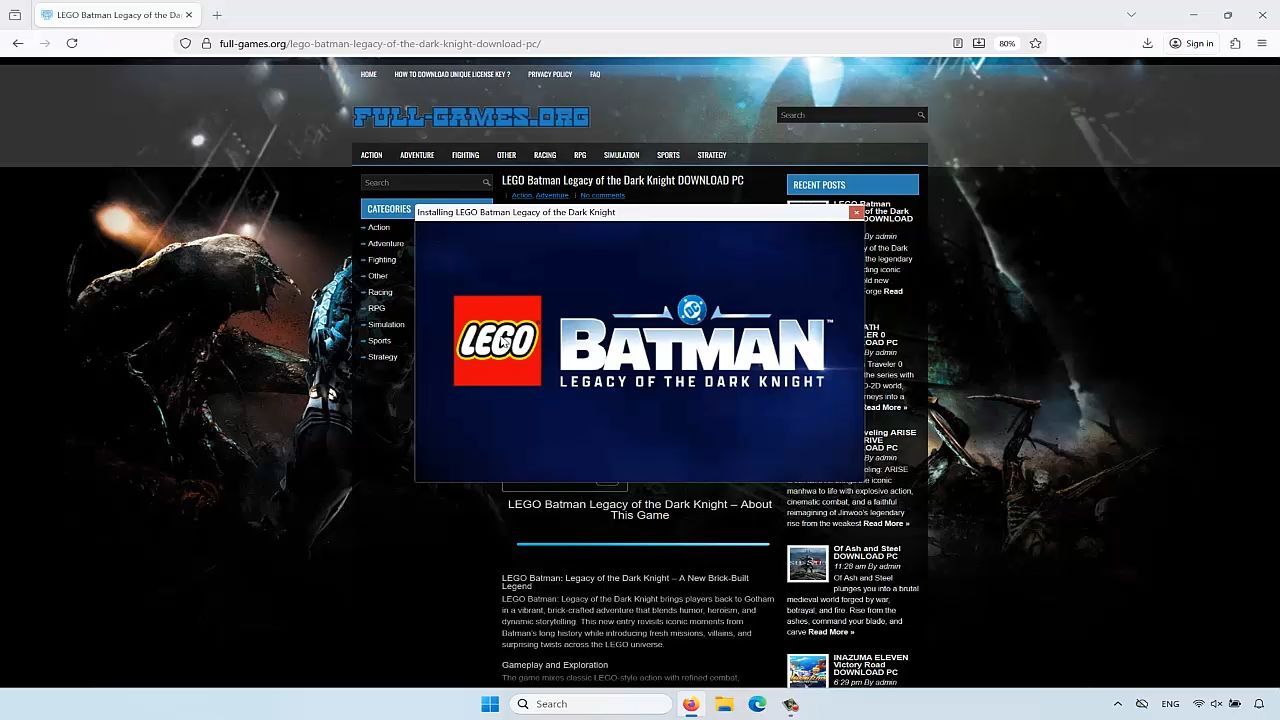Image resolution: width=1280 pixels, height=720 pixels.
Task: Open Firefox hamburger application menu
Action: tap(1261, 43)
